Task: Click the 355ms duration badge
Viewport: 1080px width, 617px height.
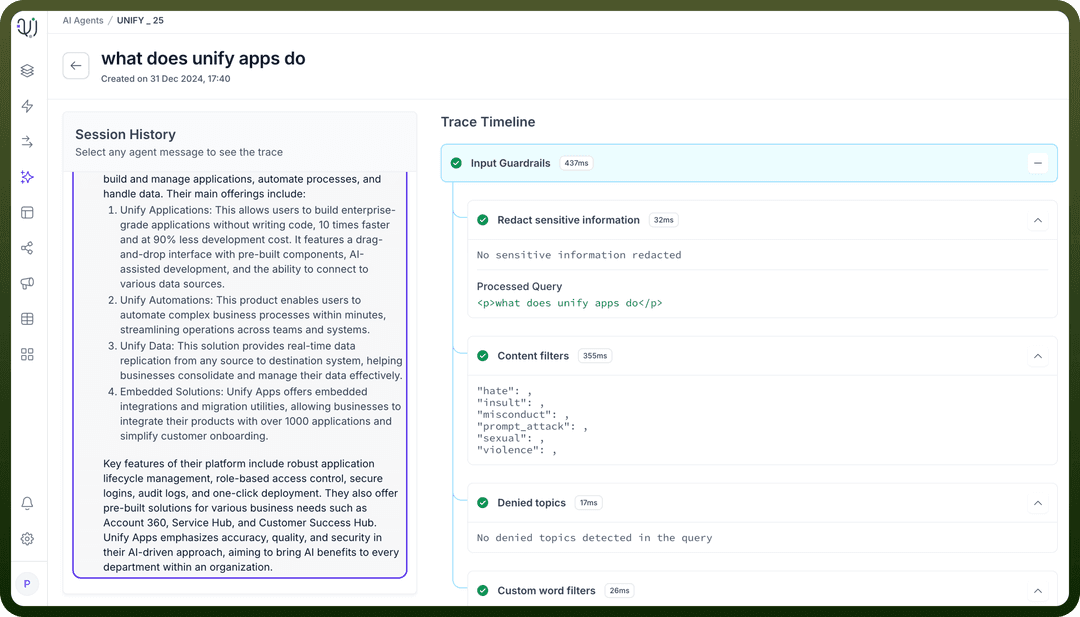Action: (595, 356)
